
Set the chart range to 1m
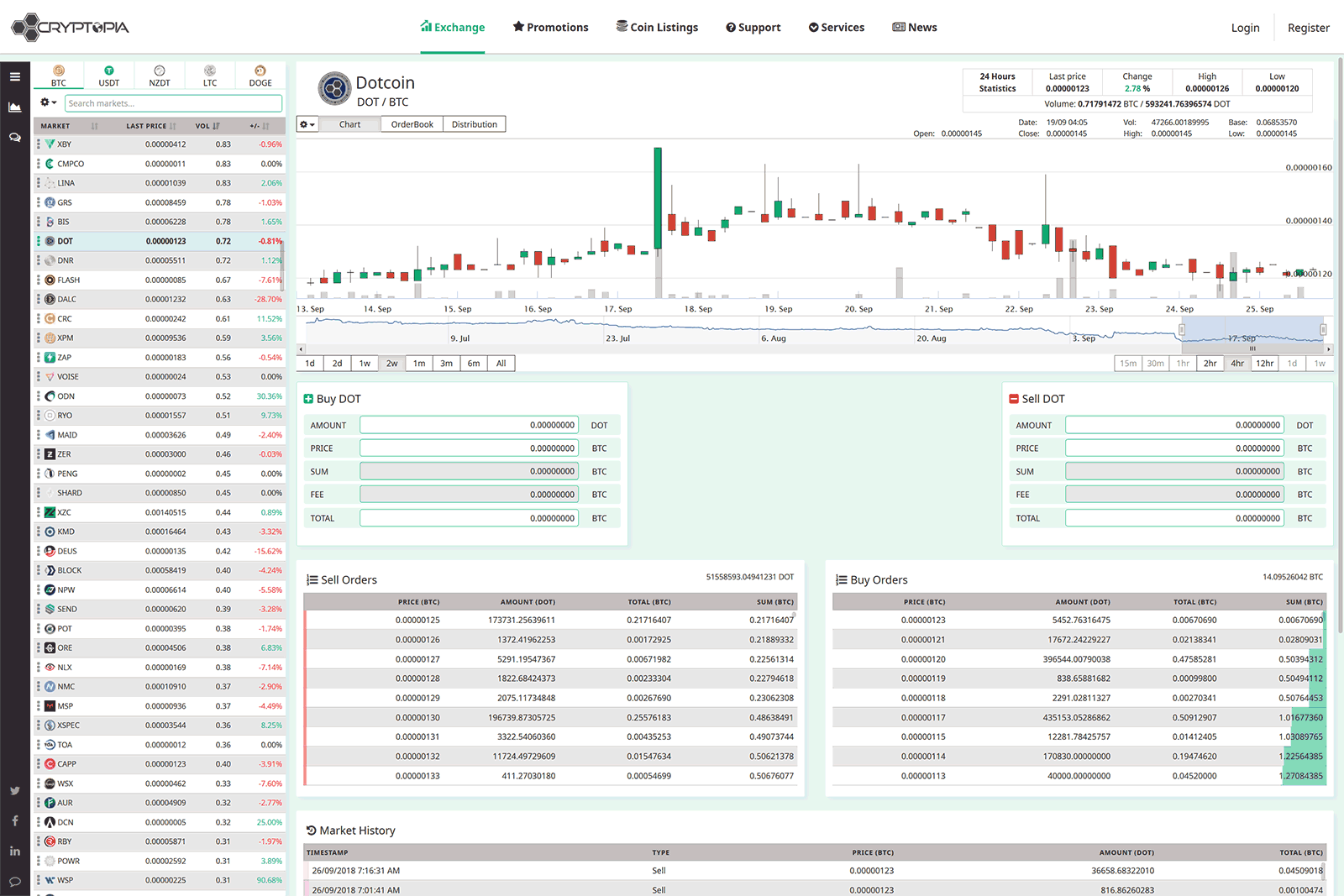tap(419, 364)
